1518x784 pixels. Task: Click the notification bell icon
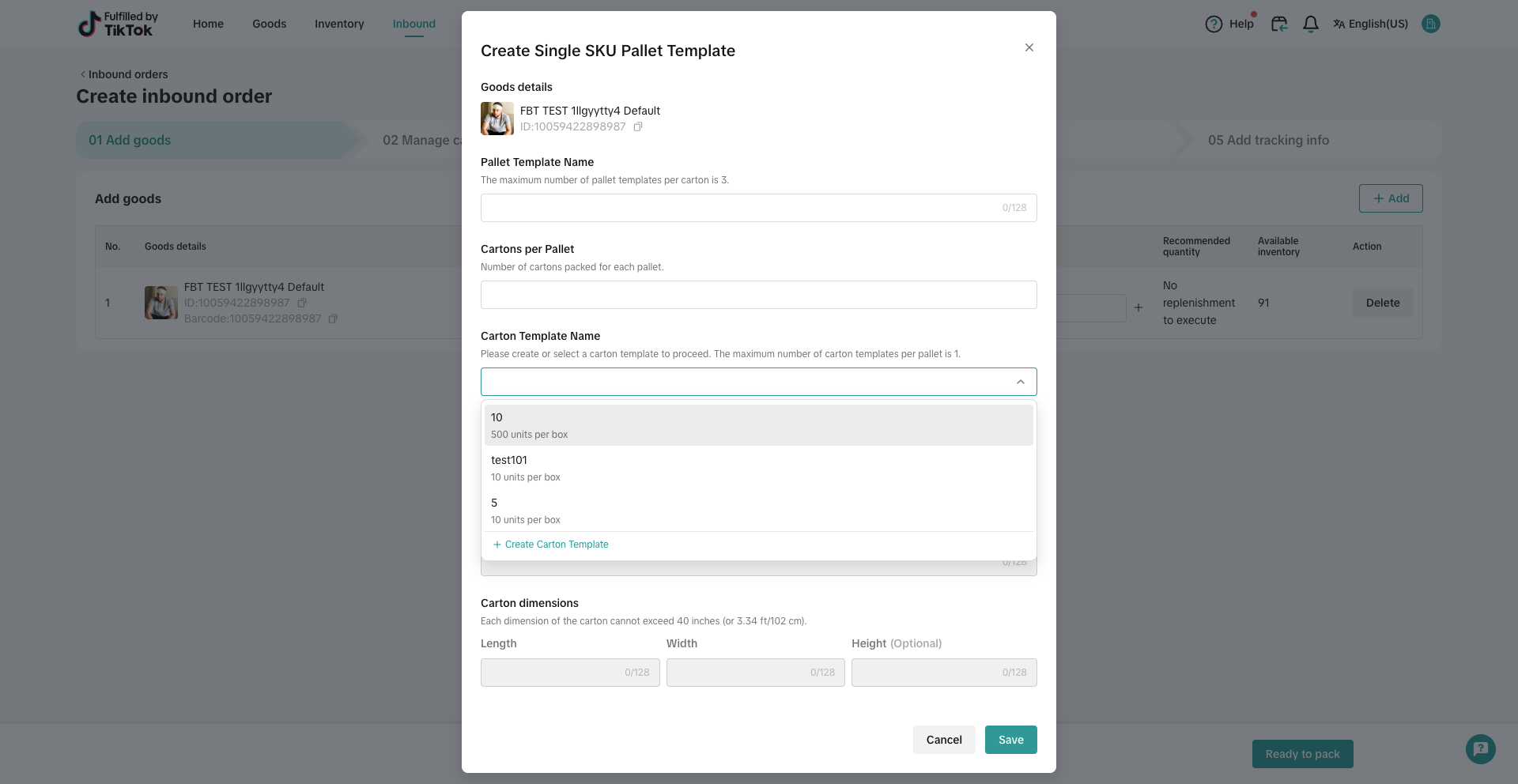coord(1310,24)
